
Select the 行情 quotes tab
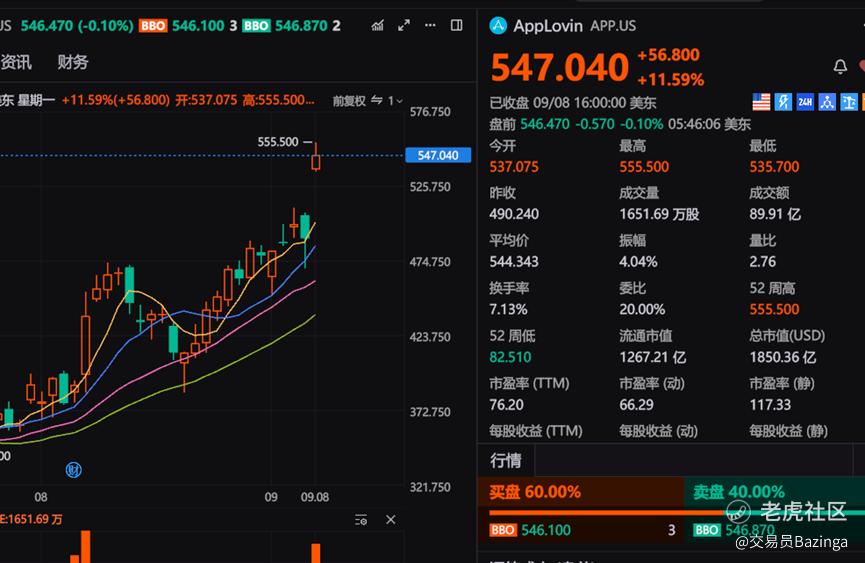click(505, 460)
